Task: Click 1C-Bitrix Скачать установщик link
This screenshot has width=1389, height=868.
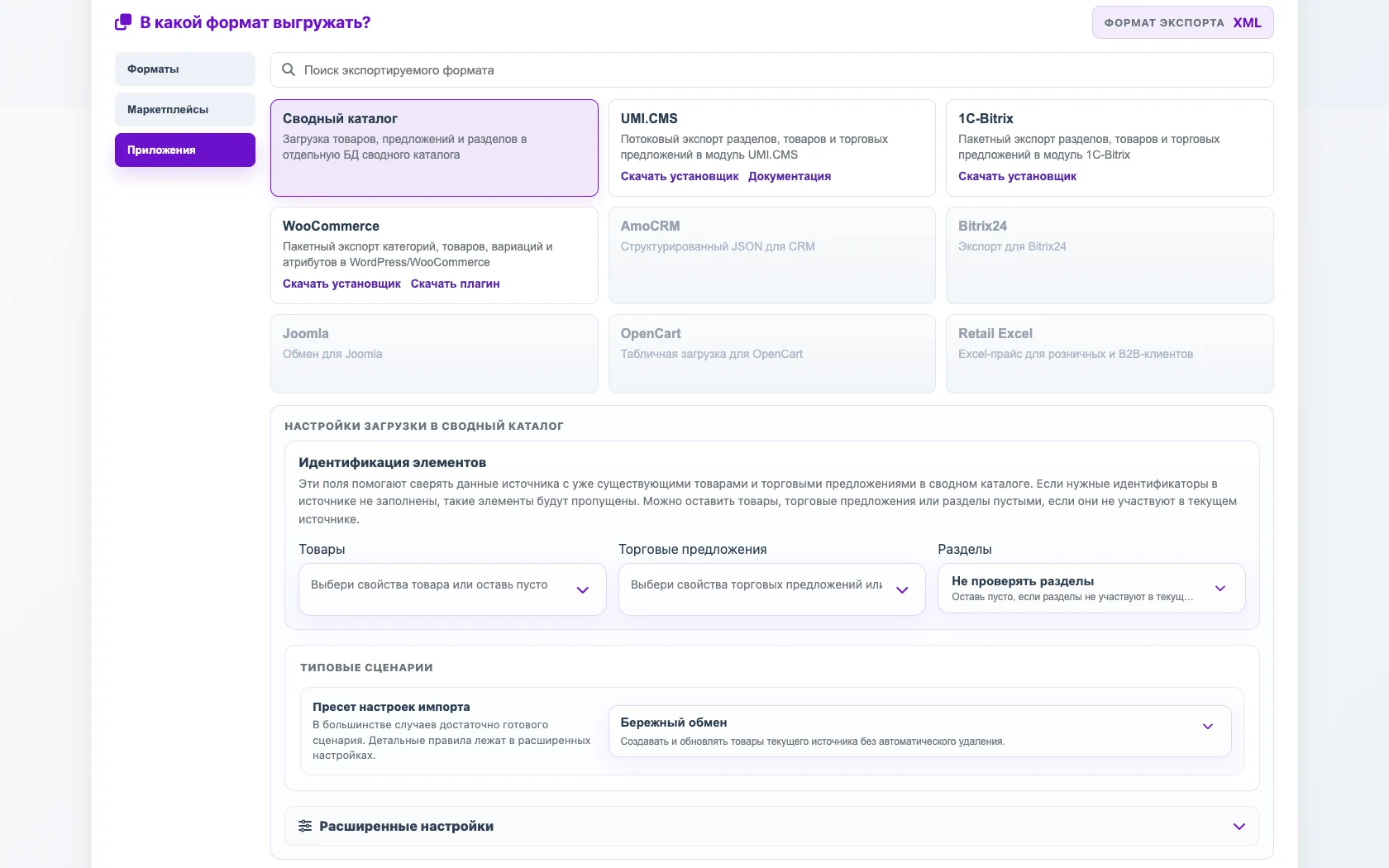Action: (1017, 176)
